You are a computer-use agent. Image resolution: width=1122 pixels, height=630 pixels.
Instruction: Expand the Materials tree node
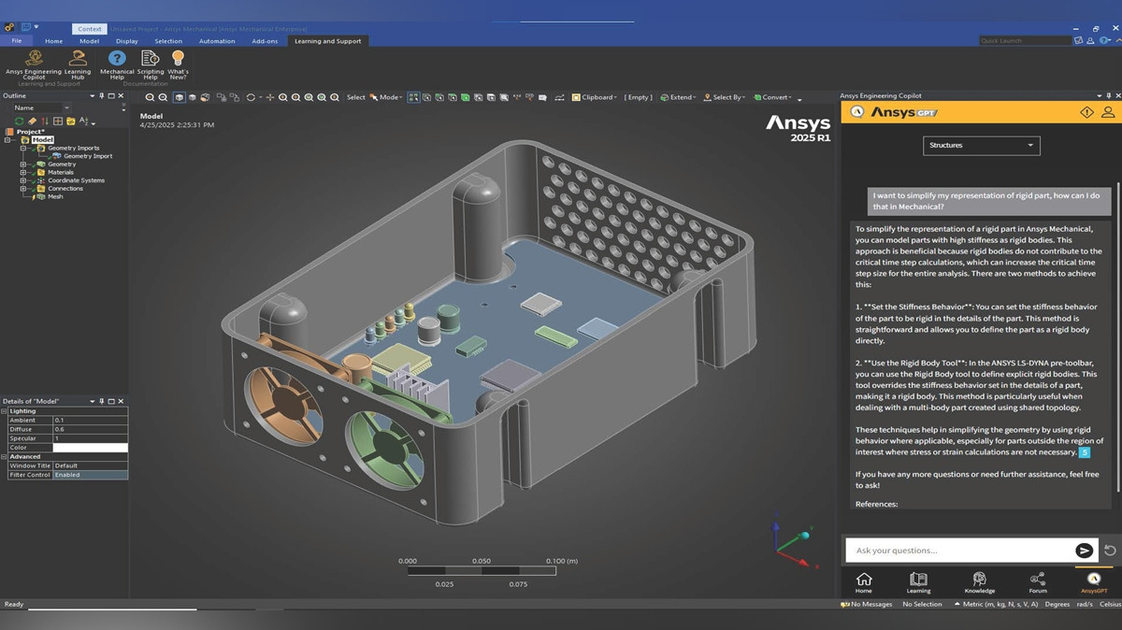coord(23,172)
